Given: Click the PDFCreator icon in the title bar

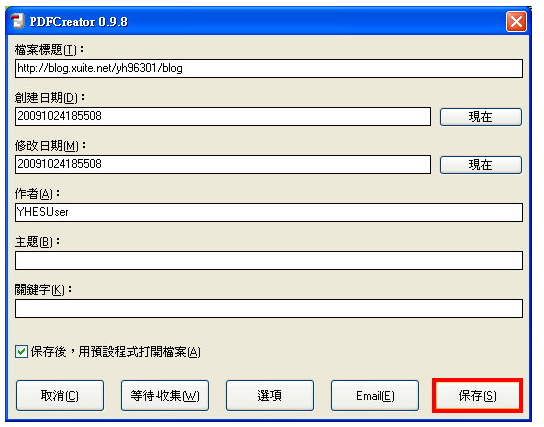Looking at the screenshot, I should tap(17, 22).
